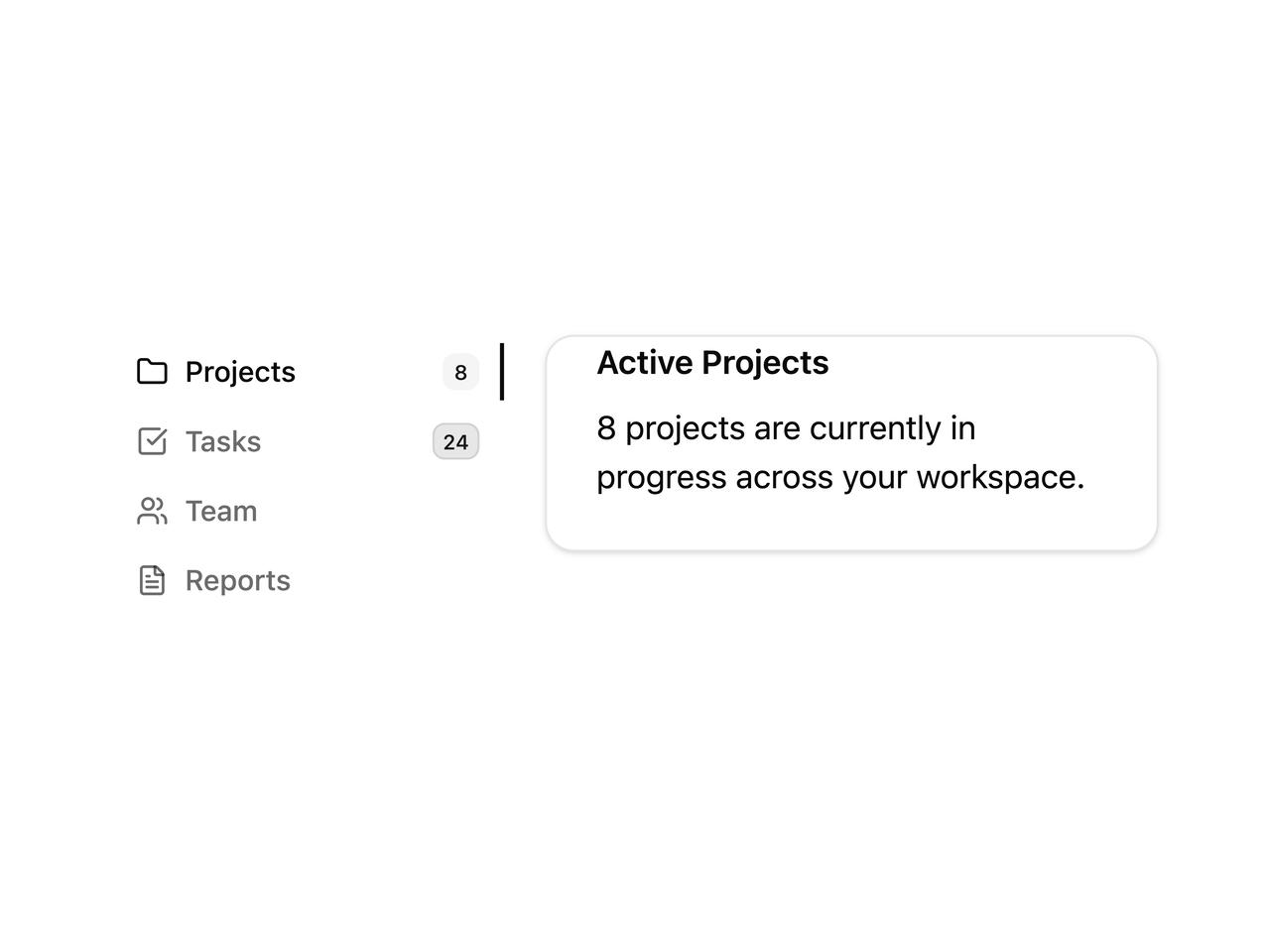Open the Tasks tab
This screenshot has height=952, width=1270.
coord(309,441)
